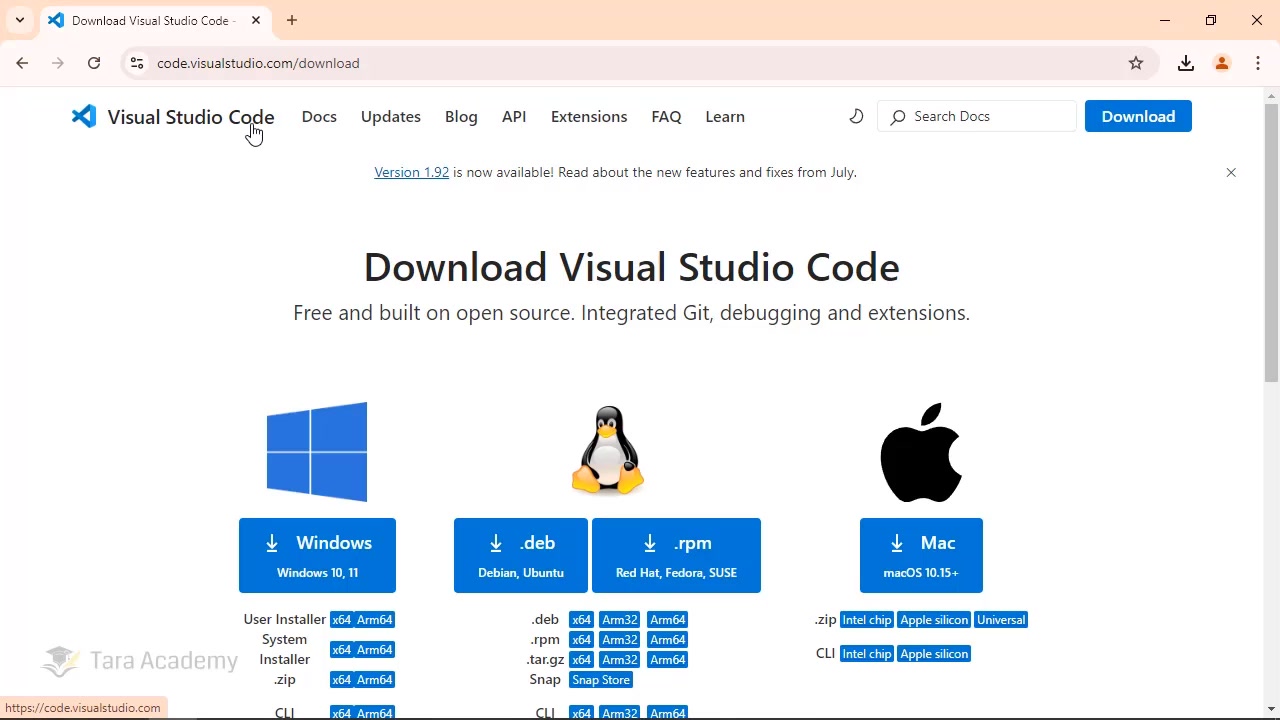Open the Version 1.92 release notes link
This screenshot has height=720, width=1280.
click(411, 172)
